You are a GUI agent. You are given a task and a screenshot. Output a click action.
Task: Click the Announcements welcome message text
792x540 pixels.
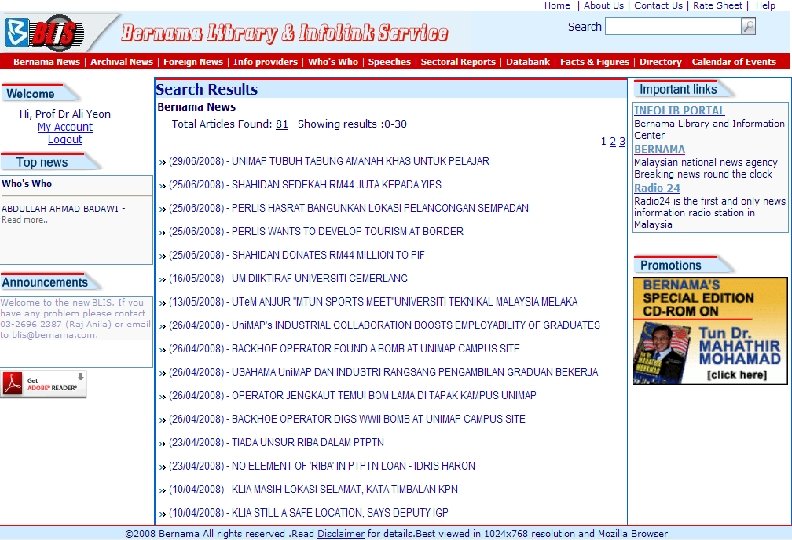(76, 318)
